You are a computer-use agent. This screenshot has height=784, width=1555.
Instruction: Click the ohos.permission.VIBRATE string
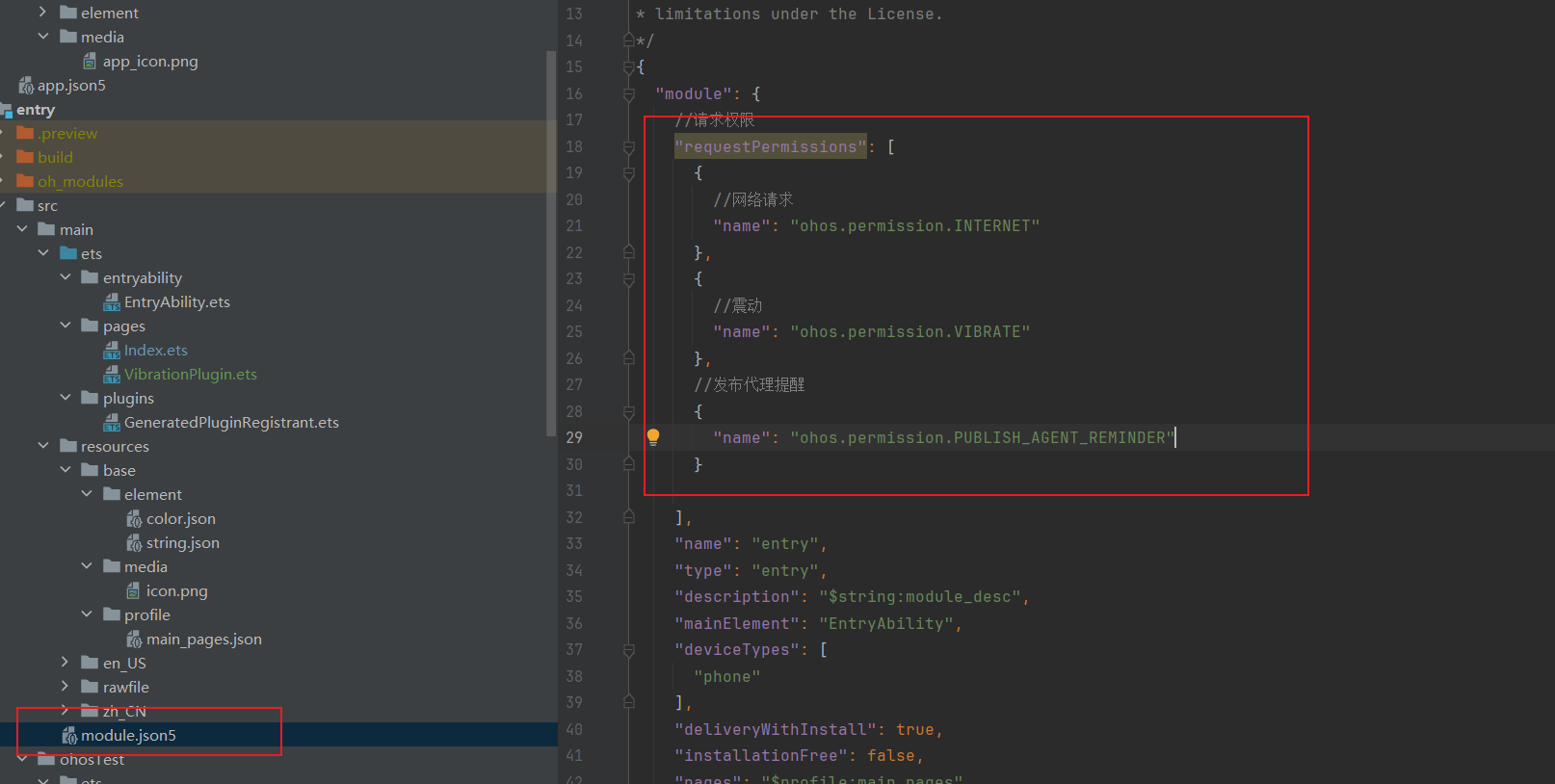(x=910, y=332)
